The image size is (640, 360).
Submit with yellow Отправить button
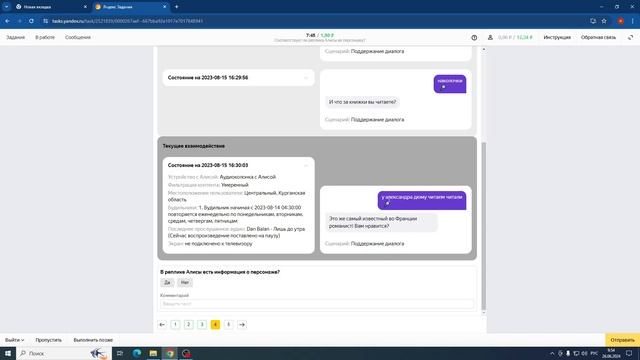point(622,340)
